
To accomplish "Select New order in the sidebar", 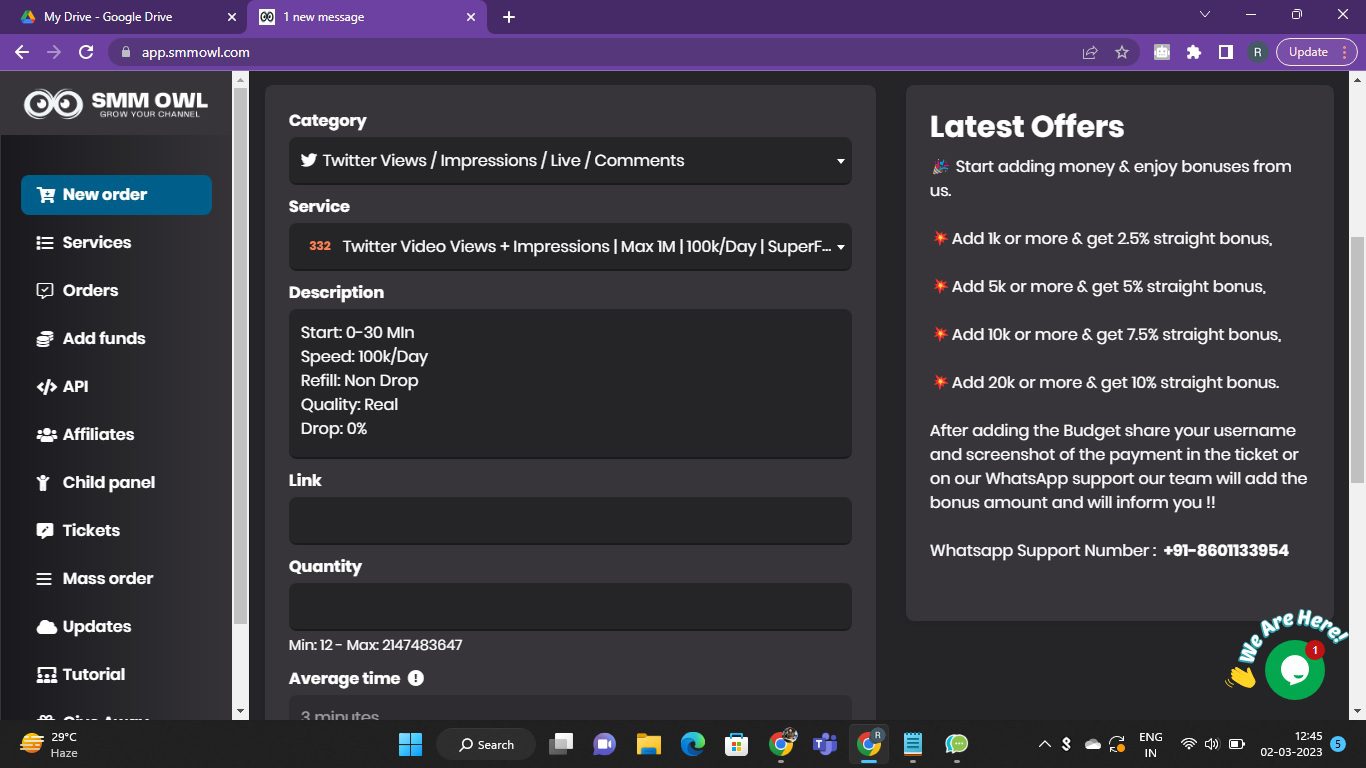I will tap(116, 195).
